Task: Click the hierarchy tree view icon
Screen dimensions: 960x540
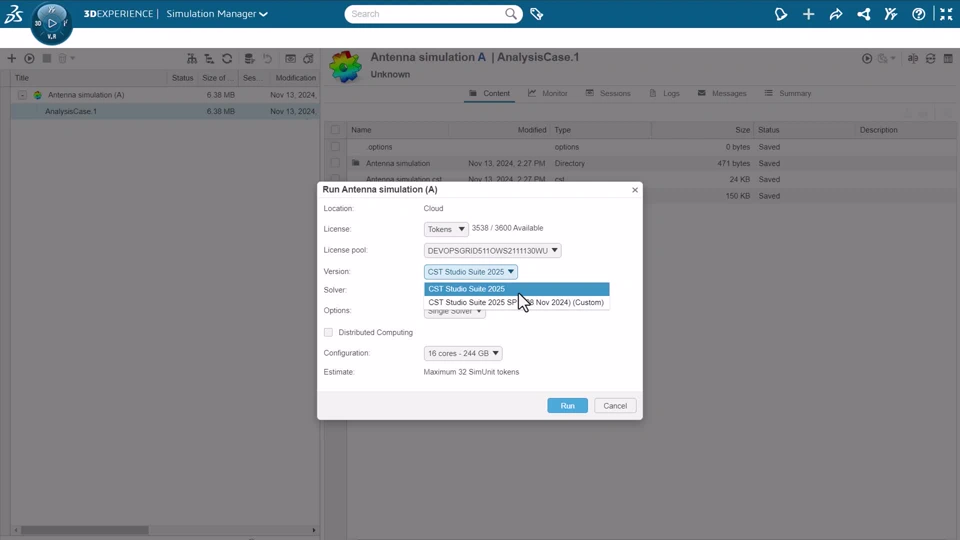Action: [192, 59]
